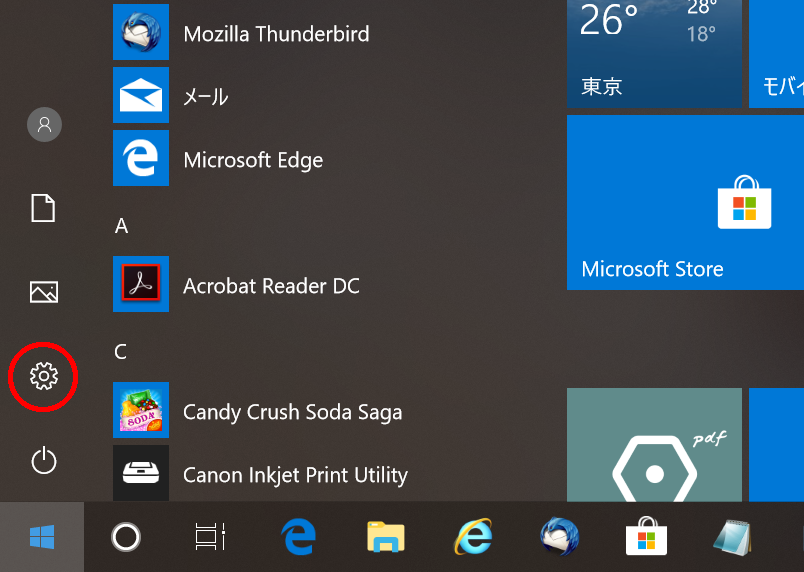
Task: Open File Explorer from taskbar
Action: [x=386, y=537]
